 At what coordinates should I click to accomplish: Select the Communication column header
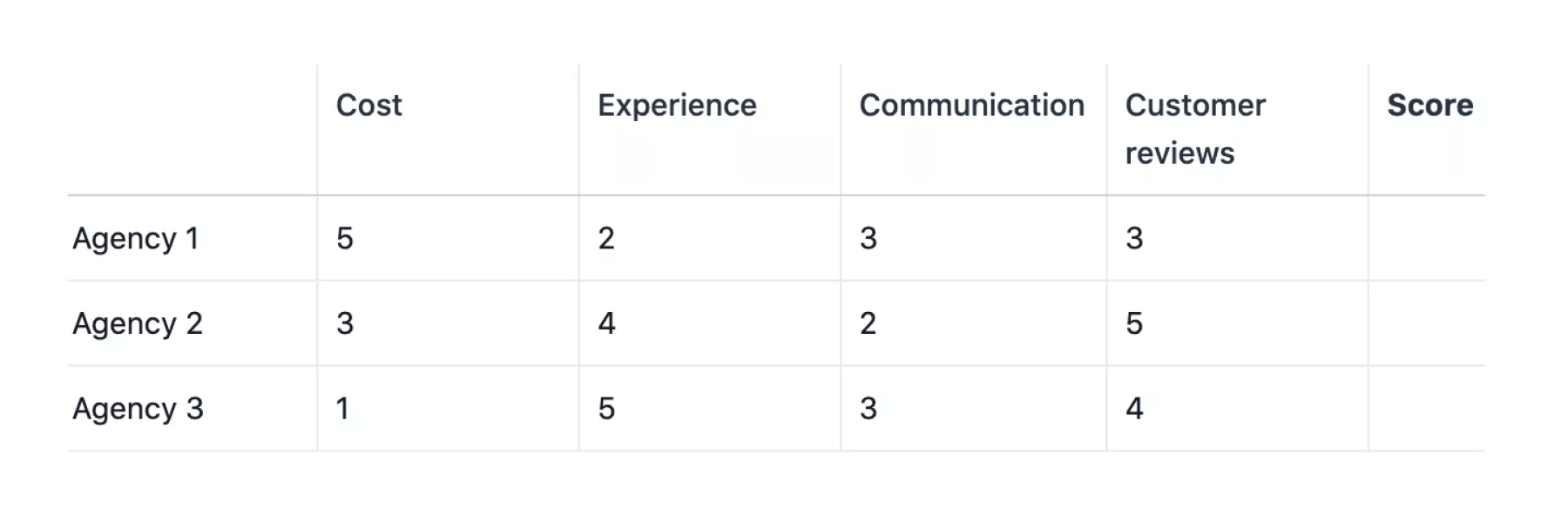[971, 105]
